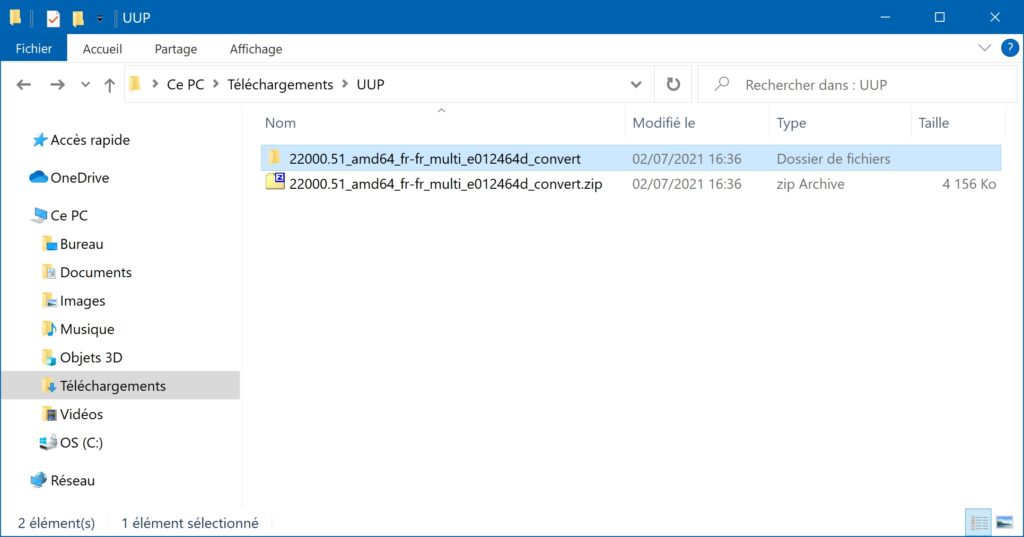
Task: Open the quick access toolbar customize dropdown
Action: [x=100, y=19]
